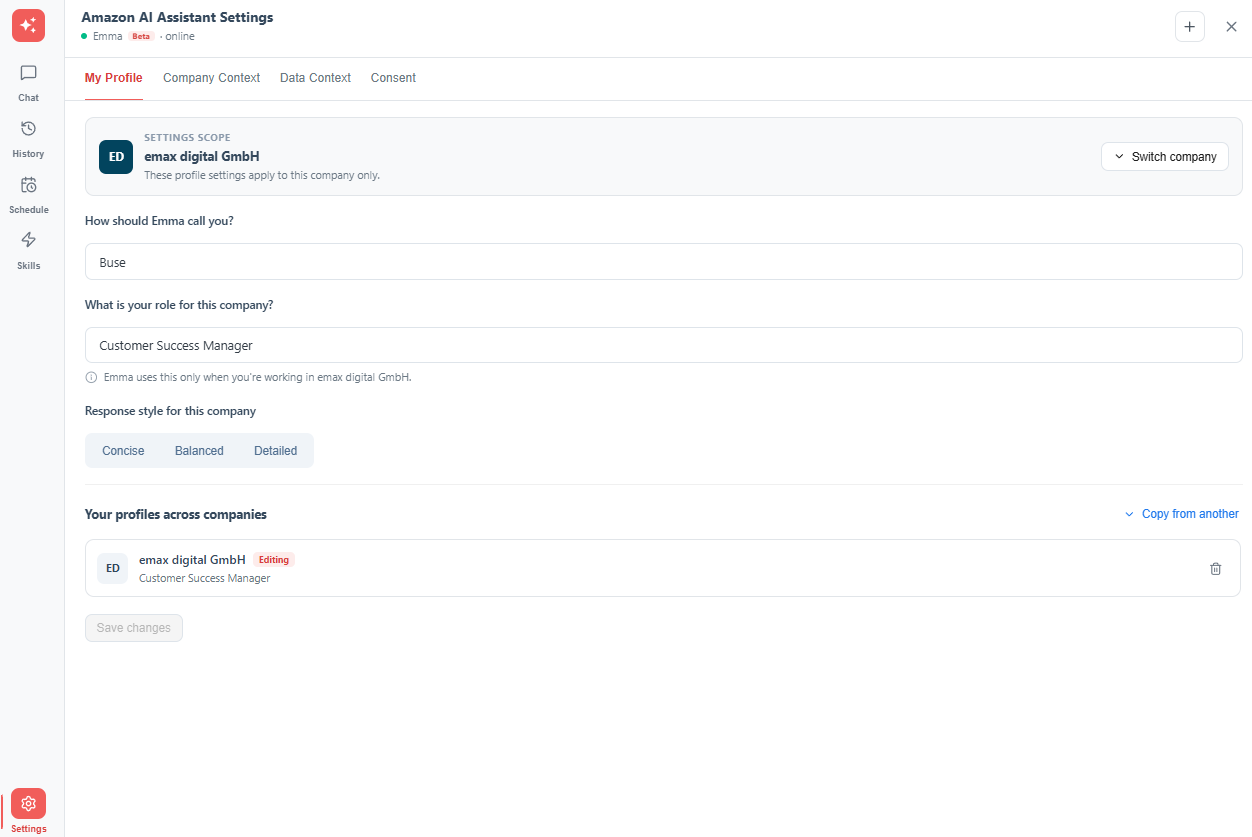Viewport: 1252px width, 837px height.
Task: Click the sparkle app logo icon
Action: coord(28,25)
